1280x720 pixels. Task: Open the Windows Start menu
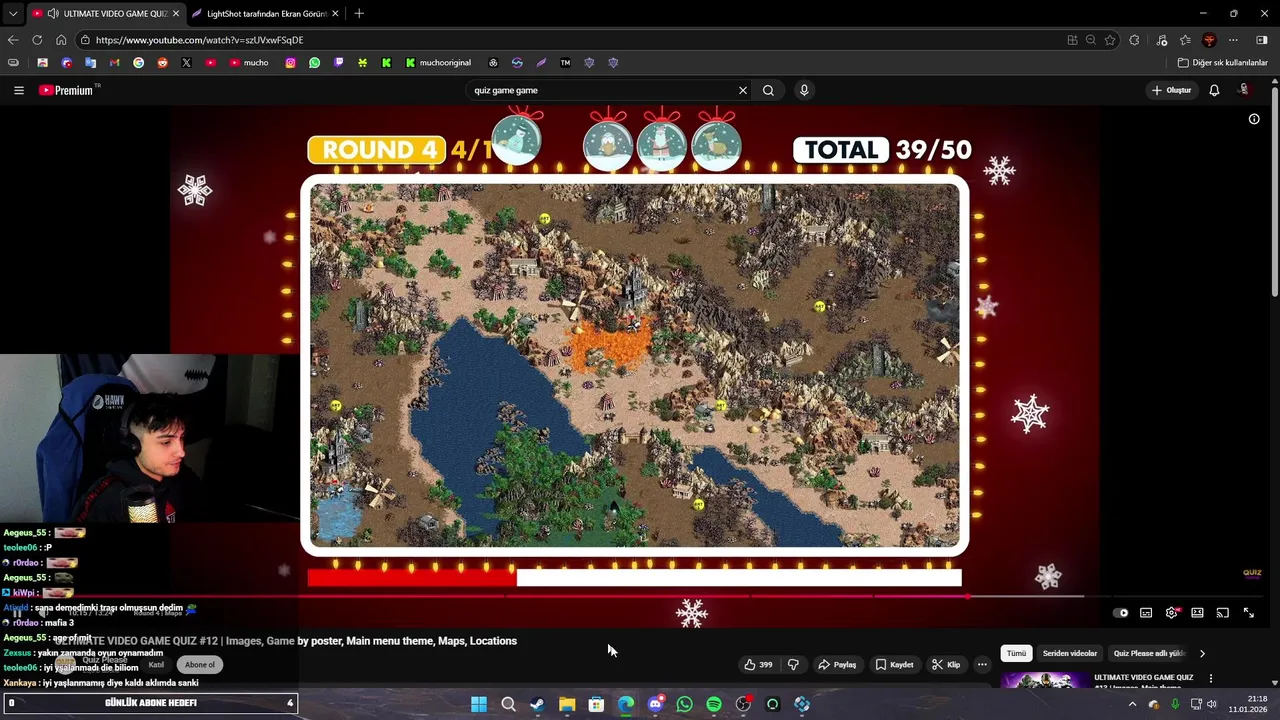[479, 704]
